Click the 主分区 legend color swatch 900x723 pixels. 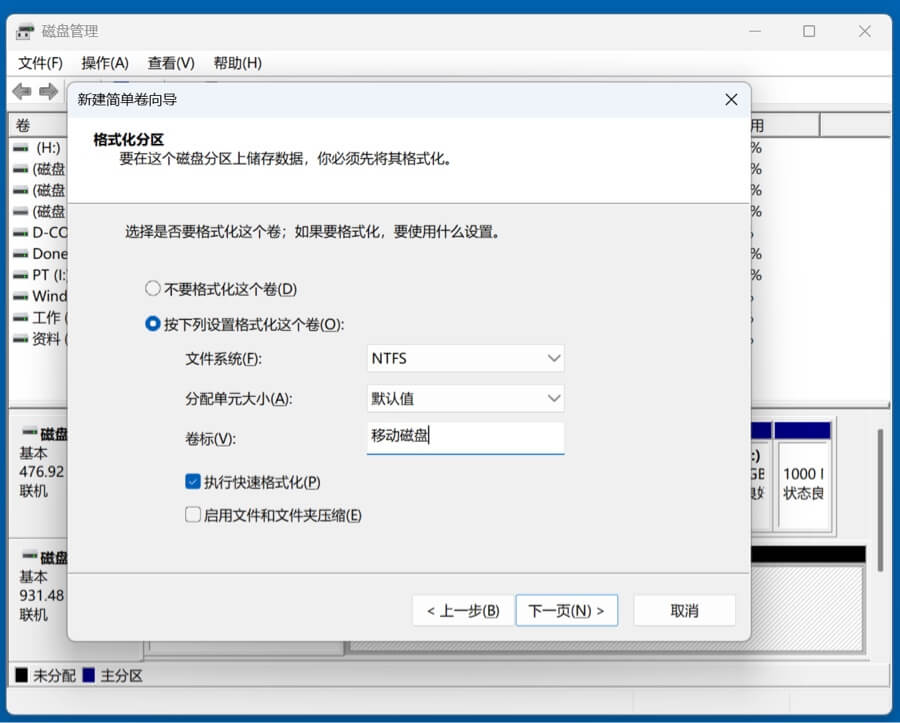88,676
